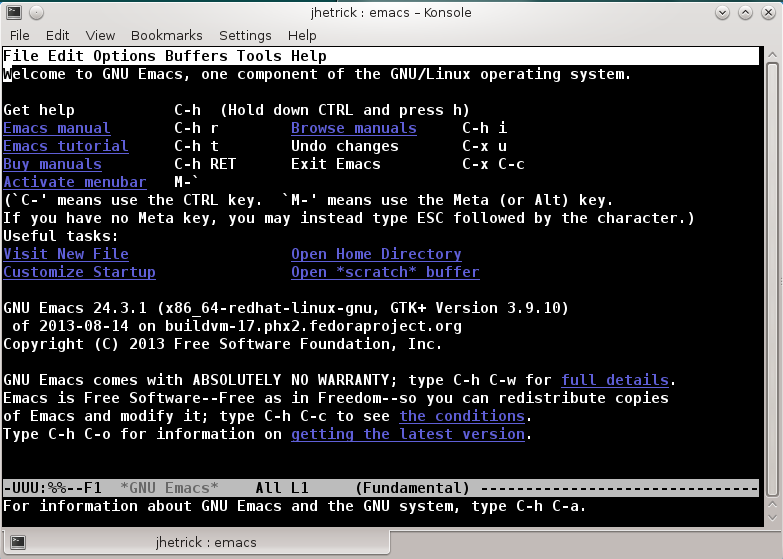Expand the Settings menu
Screen dimensions: 783x559
tap(245, 35)
